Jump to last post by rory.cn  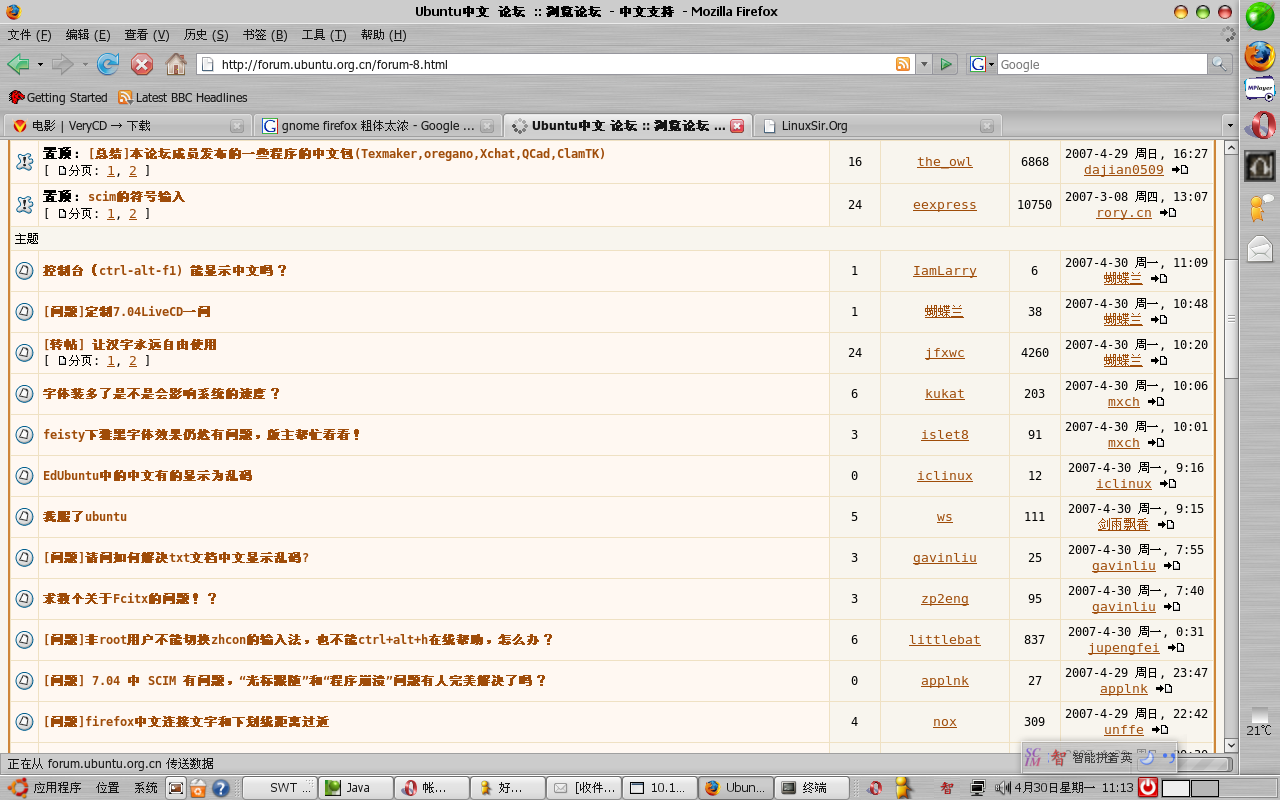tap(1168, 213)
